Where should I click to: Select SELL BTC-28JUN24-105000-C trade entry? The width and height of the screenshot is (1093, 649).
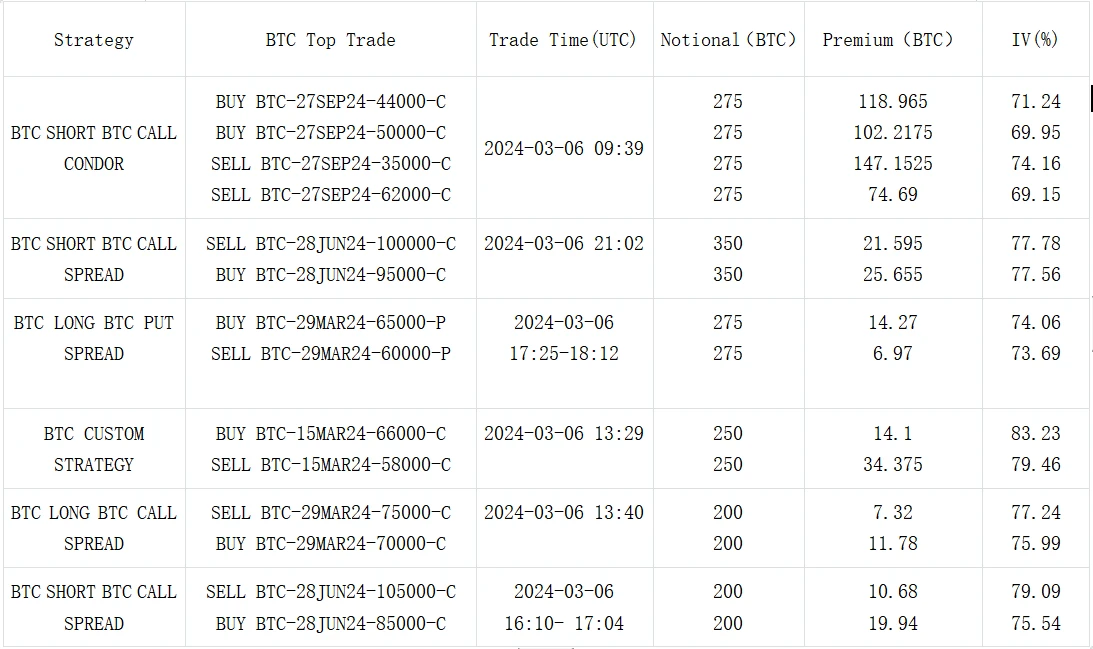click(330, 592)
